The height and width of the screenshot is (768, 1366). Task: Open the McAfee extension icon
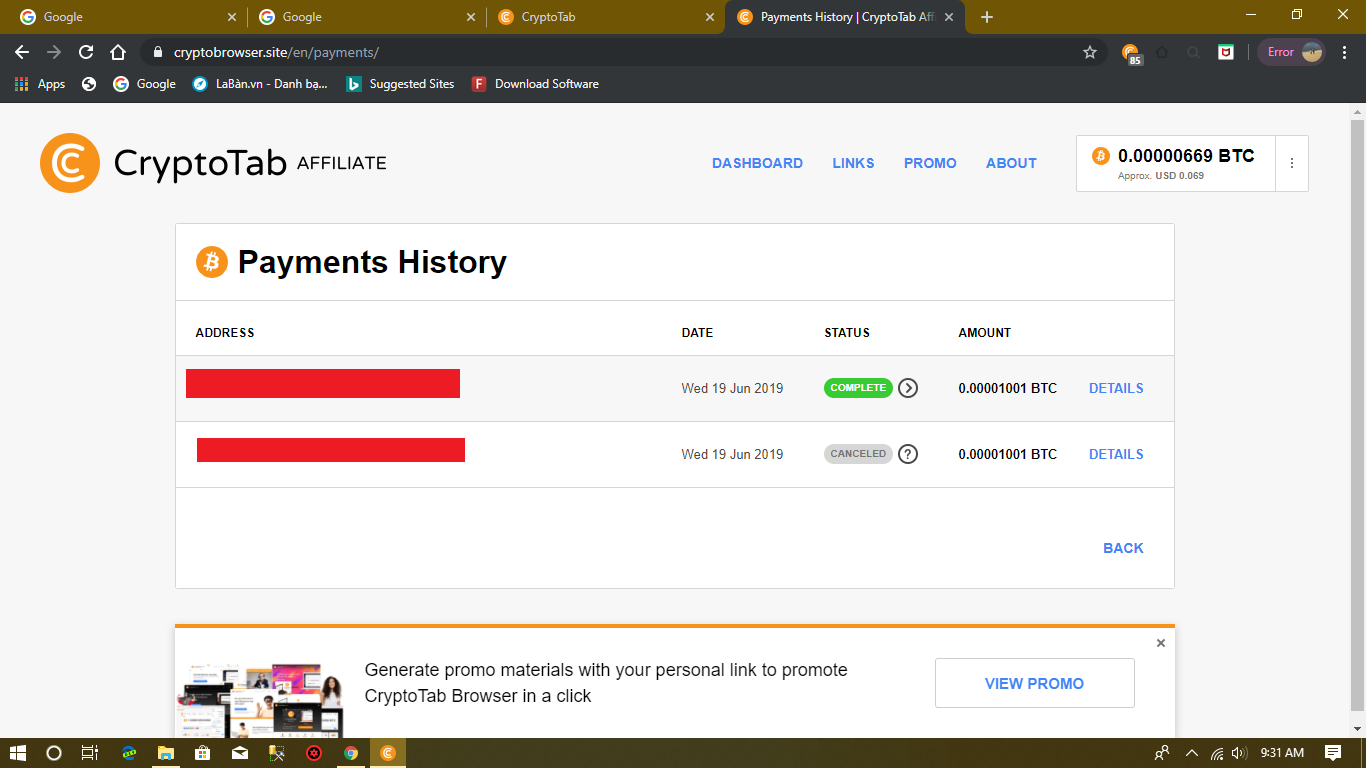pos(1226,52)
